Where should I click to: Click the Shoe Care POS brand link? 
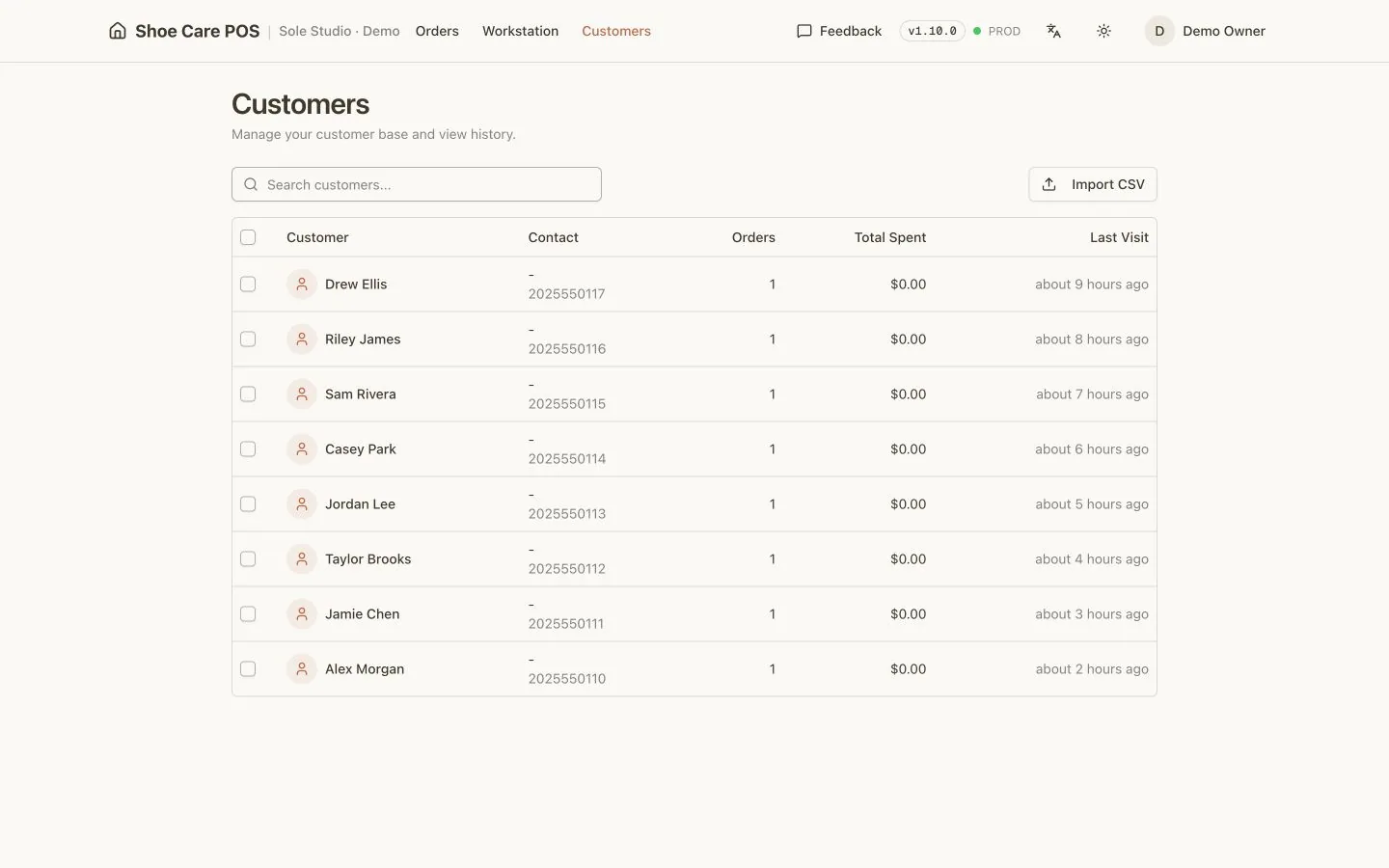[x=184, y=31]
